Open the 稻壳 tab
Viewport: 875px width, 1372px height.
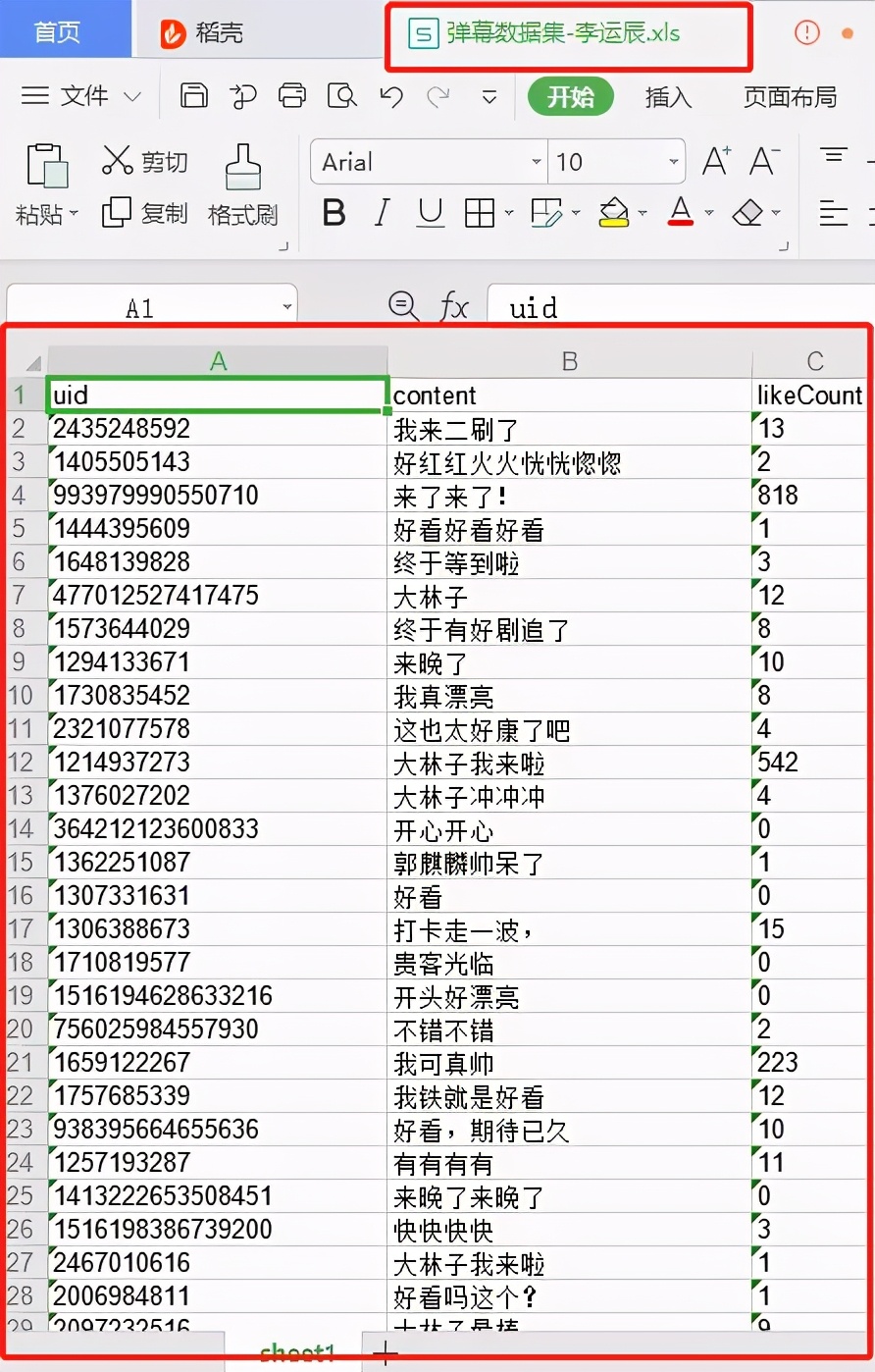[203, 33]
